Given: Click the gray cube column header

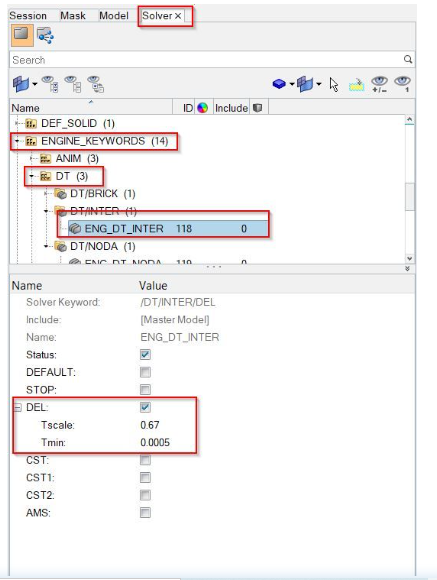Looking at the screenshot, I should tap(258, 108).
